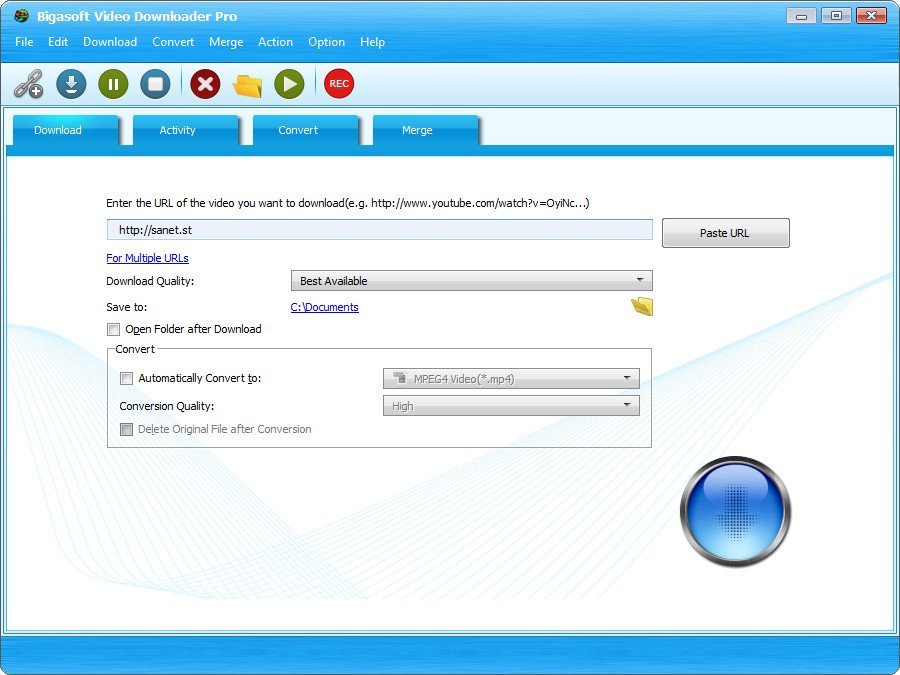
Task: Click the Paste URL button
Action: 725,232
